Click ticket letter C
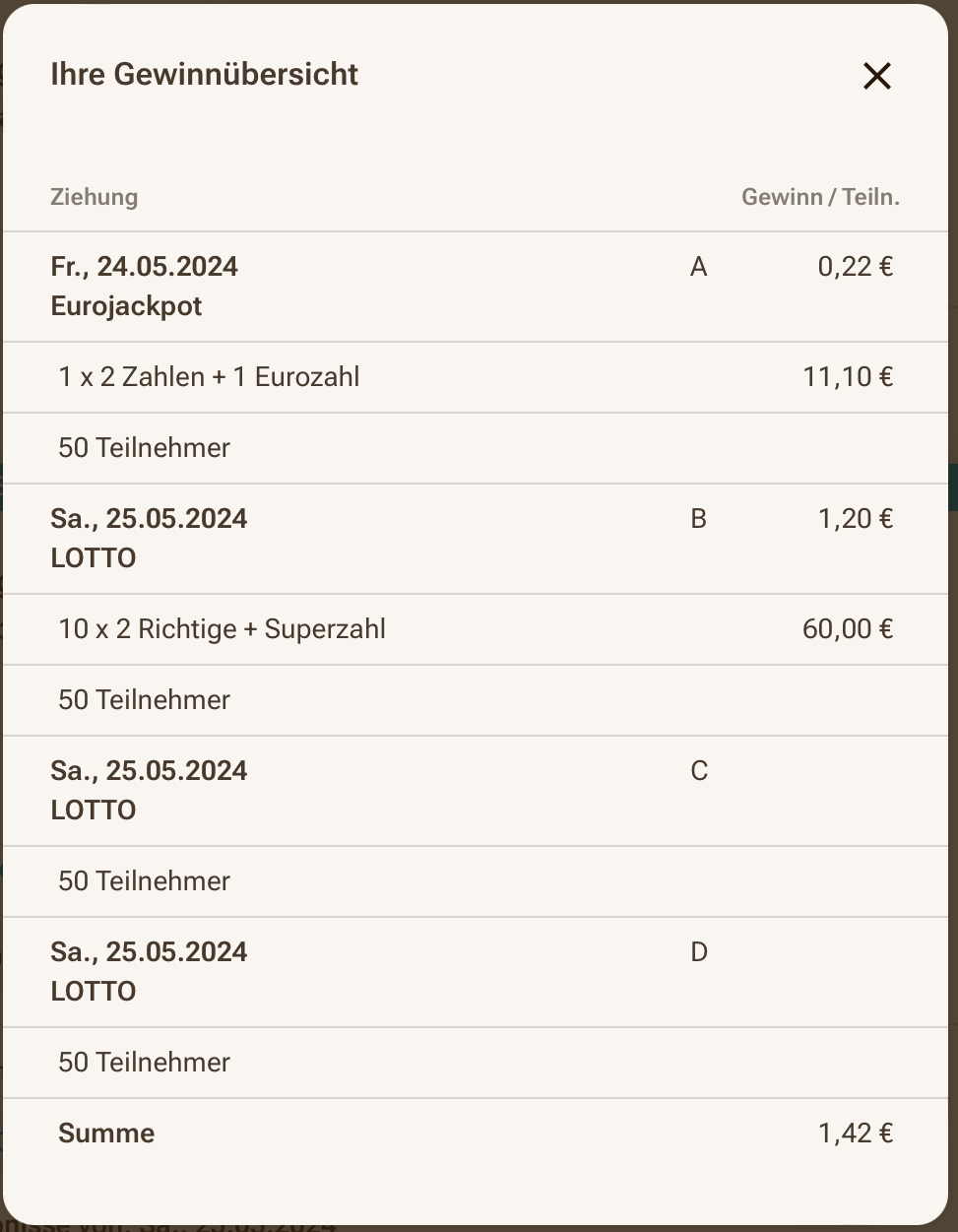 [699, 771]
